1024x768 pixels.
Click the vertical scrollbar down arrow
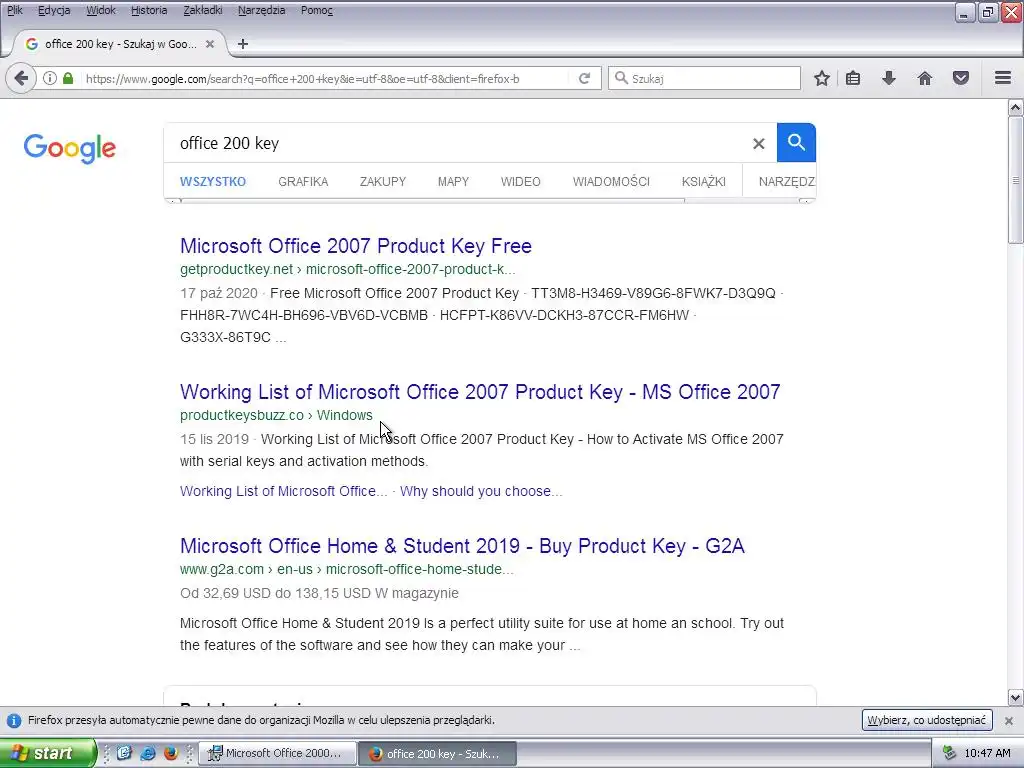[x=1015, y=697]
